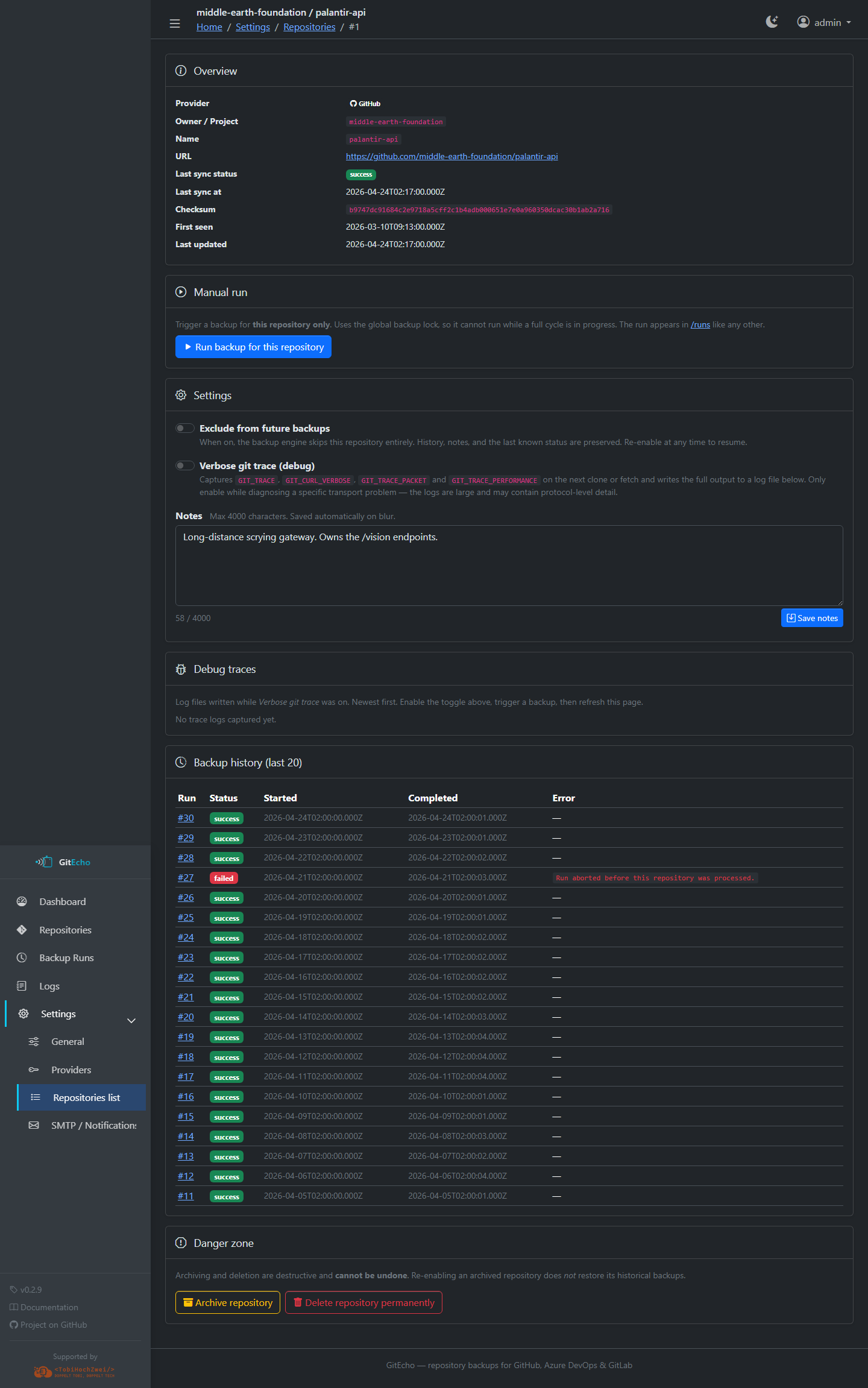Click the Backup Runs clock icon

pyautogui.click(x=22, y=957)
